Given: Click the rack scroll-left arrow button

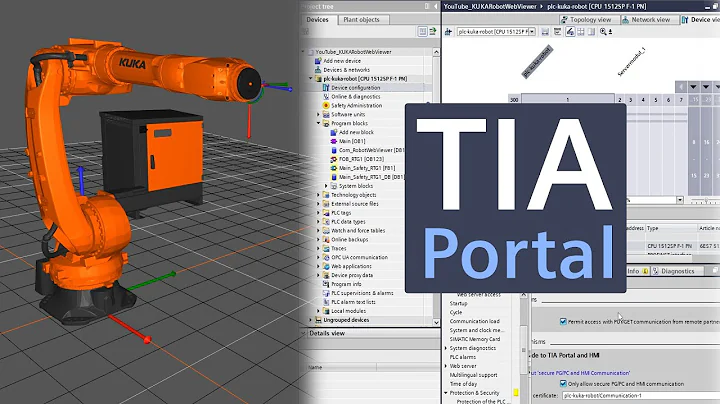Looking at the screenshot, I should tap(681, 87).
